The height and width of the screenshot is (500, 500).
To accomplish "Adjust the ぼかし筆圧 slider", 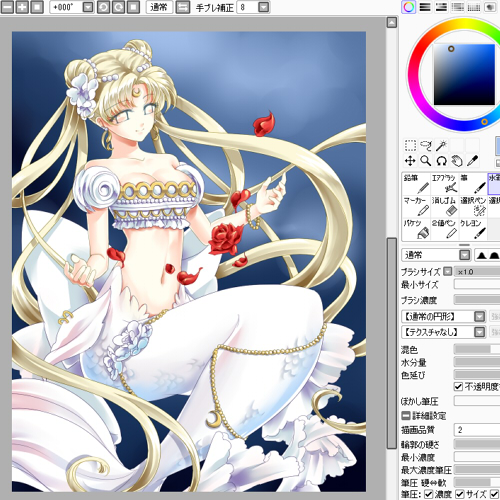I will (477, 401).
